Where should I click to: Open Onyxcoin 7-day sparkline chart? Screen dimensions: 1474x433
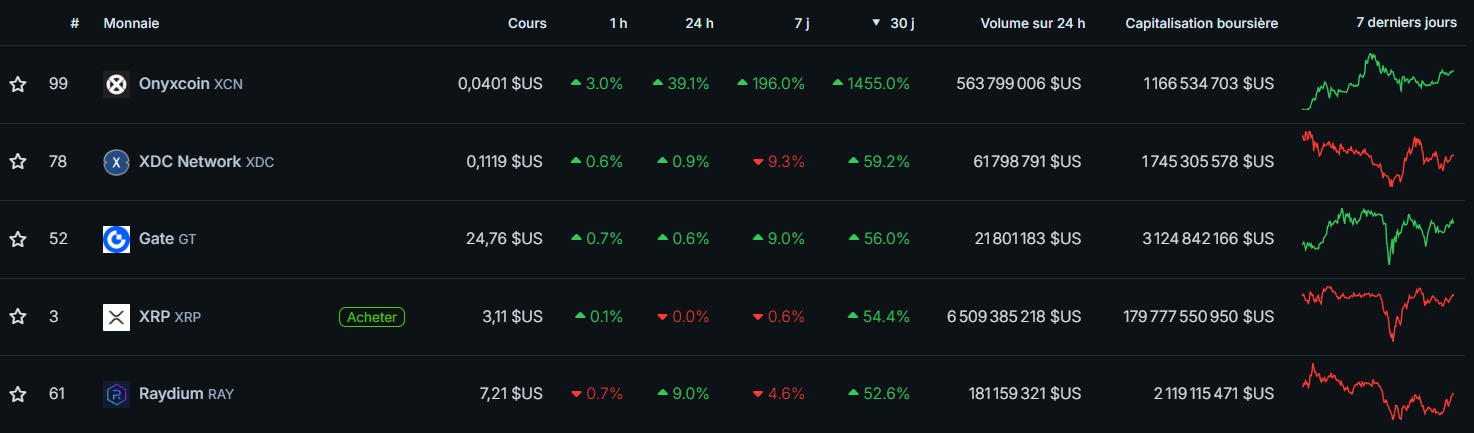[1378, 82]
